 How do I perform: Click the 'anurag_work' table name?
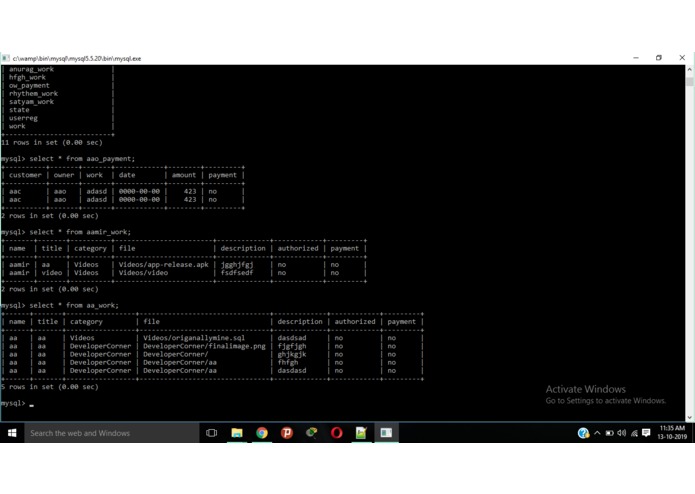point(31,69)
